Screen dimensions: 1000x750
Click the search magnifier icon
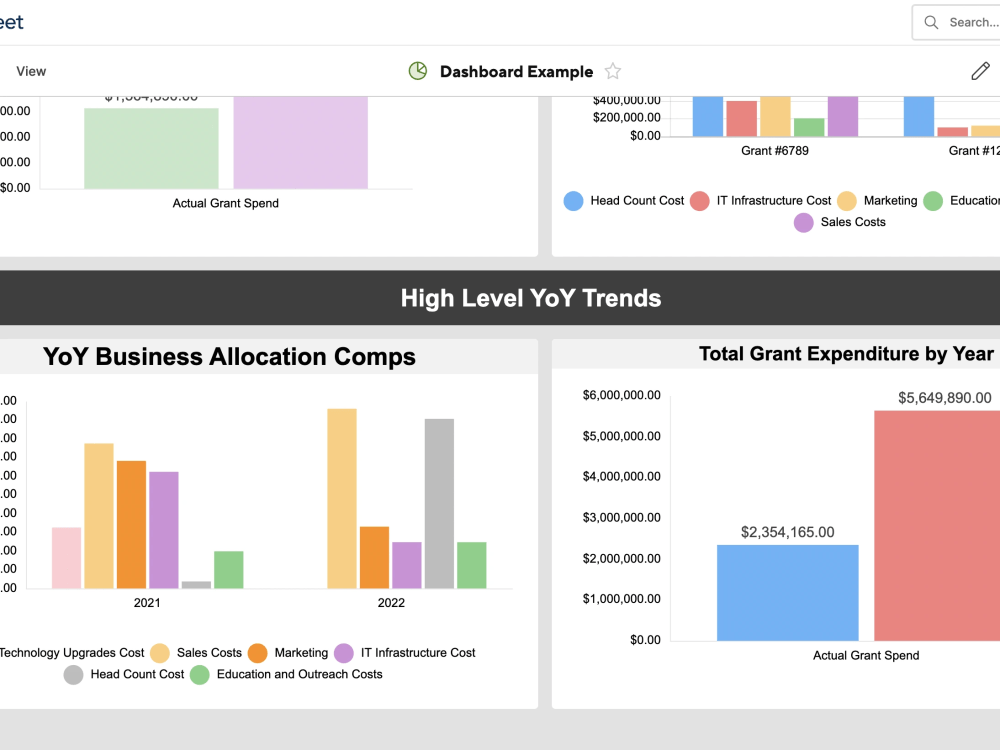[931, 22]
